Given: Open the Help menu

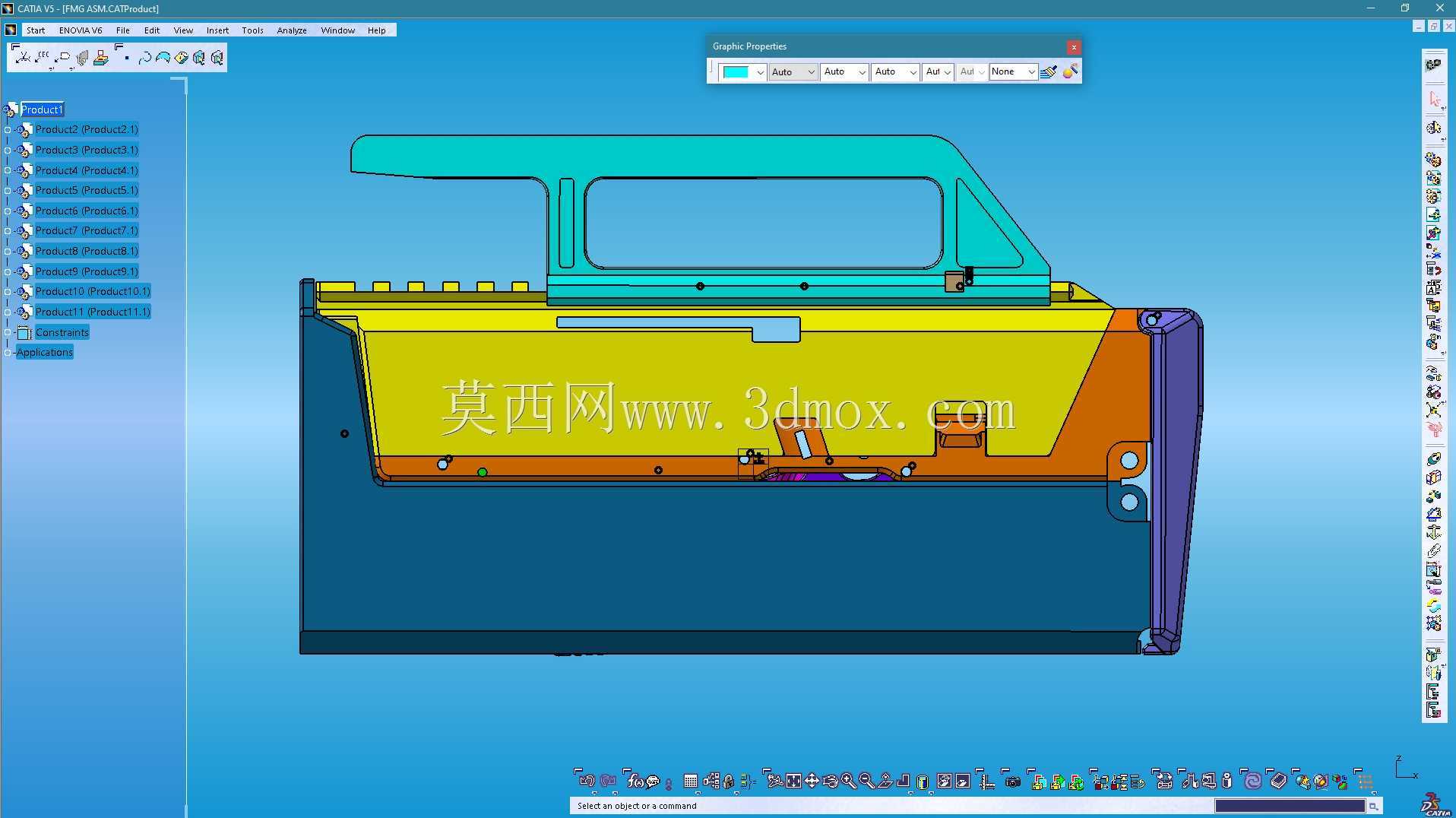Looking at the screenshot, I should coord(376,30).
